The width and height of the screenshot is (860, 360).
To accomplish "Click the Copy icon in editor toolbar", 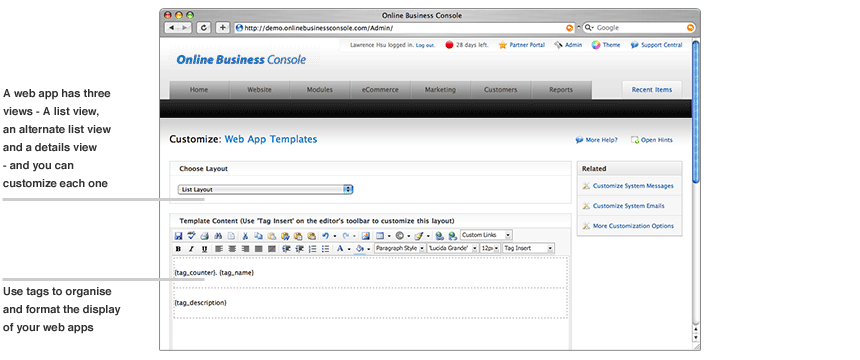I will click(x=258, y=236).
